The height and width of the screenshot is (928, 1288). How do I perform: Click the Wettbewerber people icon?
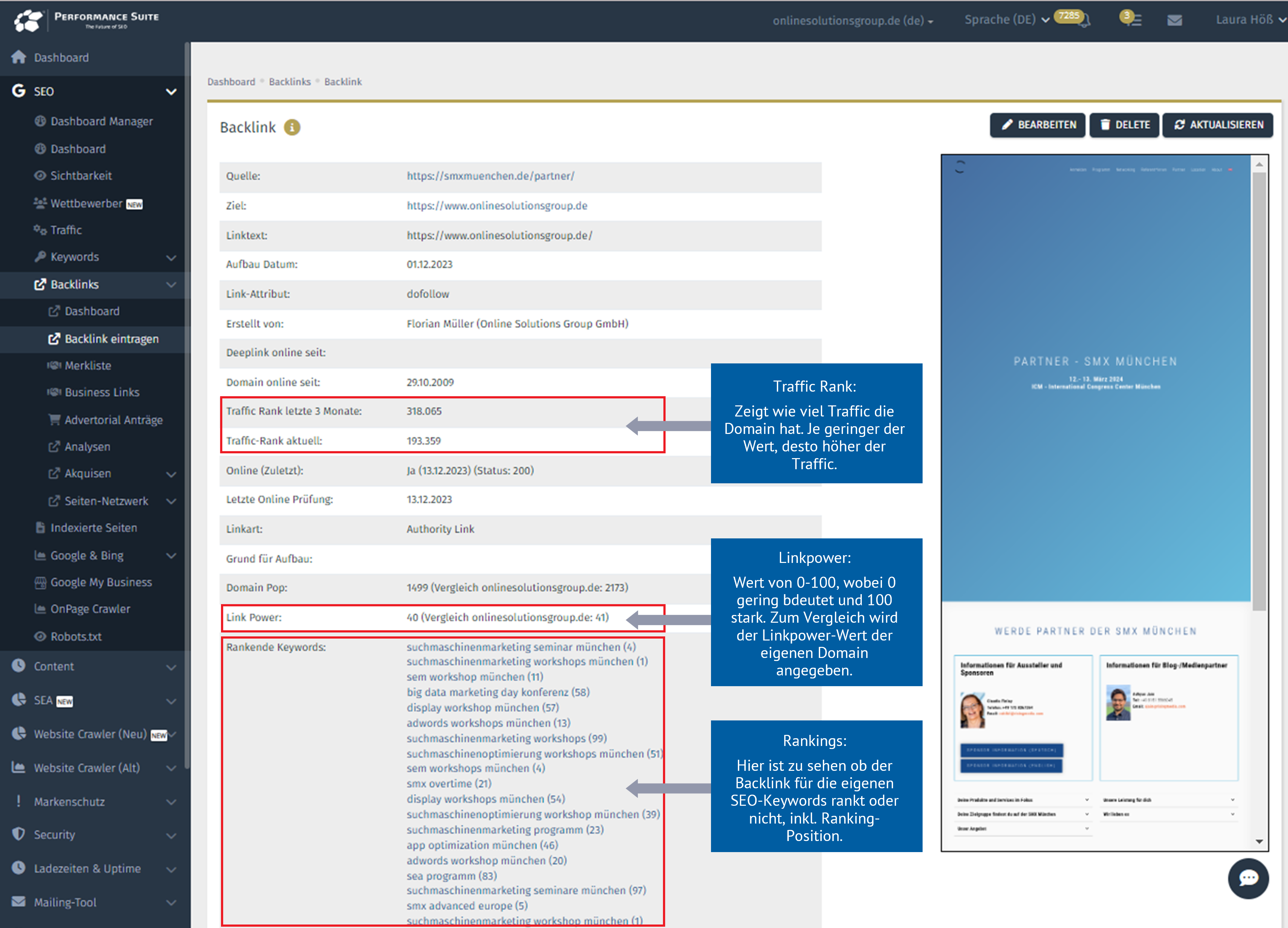[x=40, y=203]
